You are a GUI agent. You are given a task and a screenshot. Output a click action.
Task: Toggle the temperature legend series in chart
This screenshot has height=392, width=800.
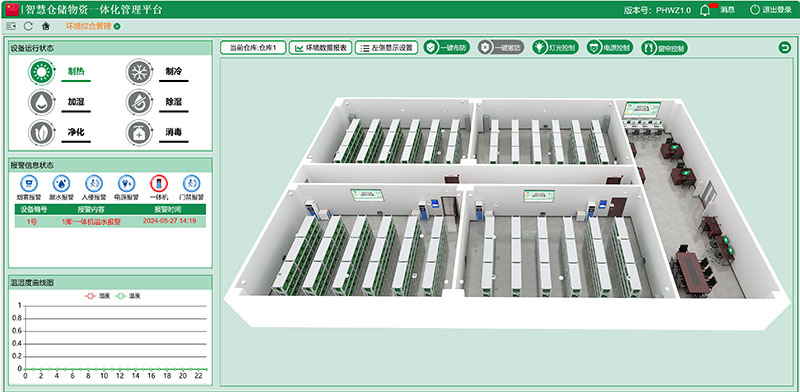pos(128,296)
